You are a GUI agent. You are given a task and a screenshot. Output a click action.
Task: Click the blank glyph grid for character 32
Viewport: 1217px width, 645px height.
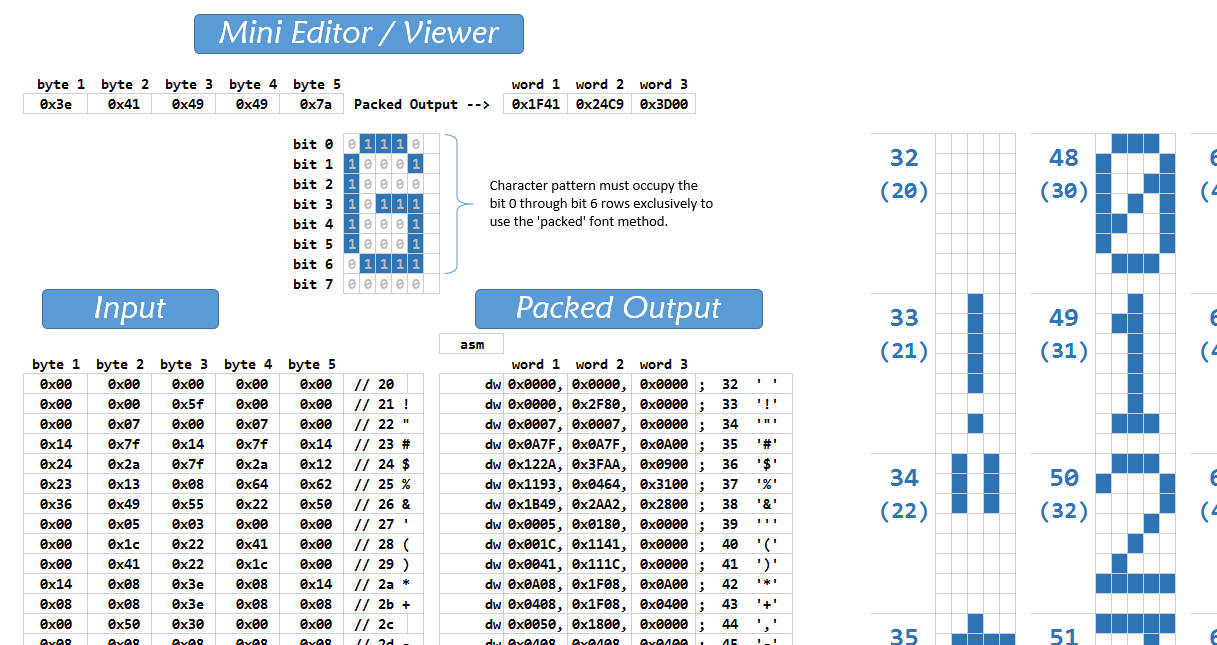975,204
